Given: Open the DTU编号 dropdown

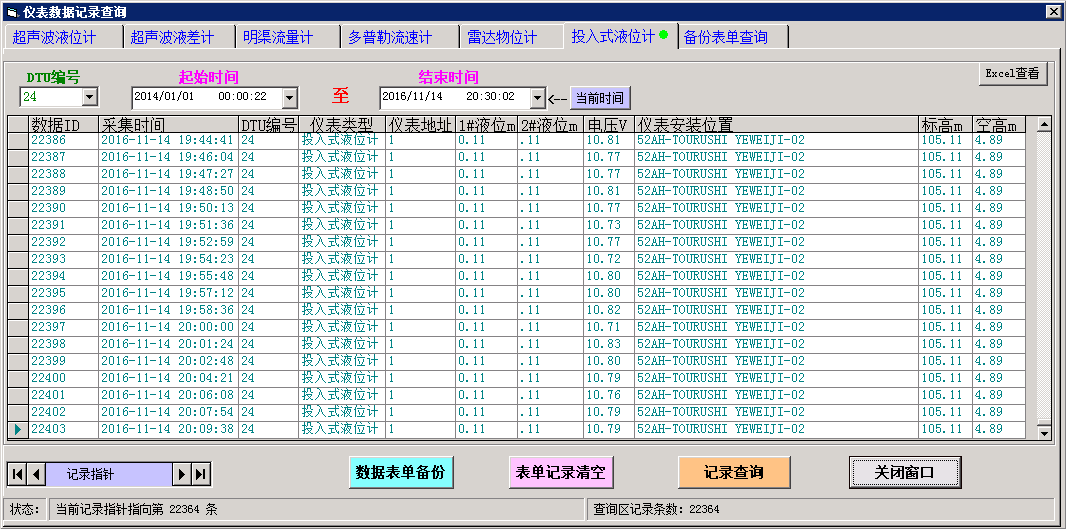Looking at the screenshot, I should point(89,97).
